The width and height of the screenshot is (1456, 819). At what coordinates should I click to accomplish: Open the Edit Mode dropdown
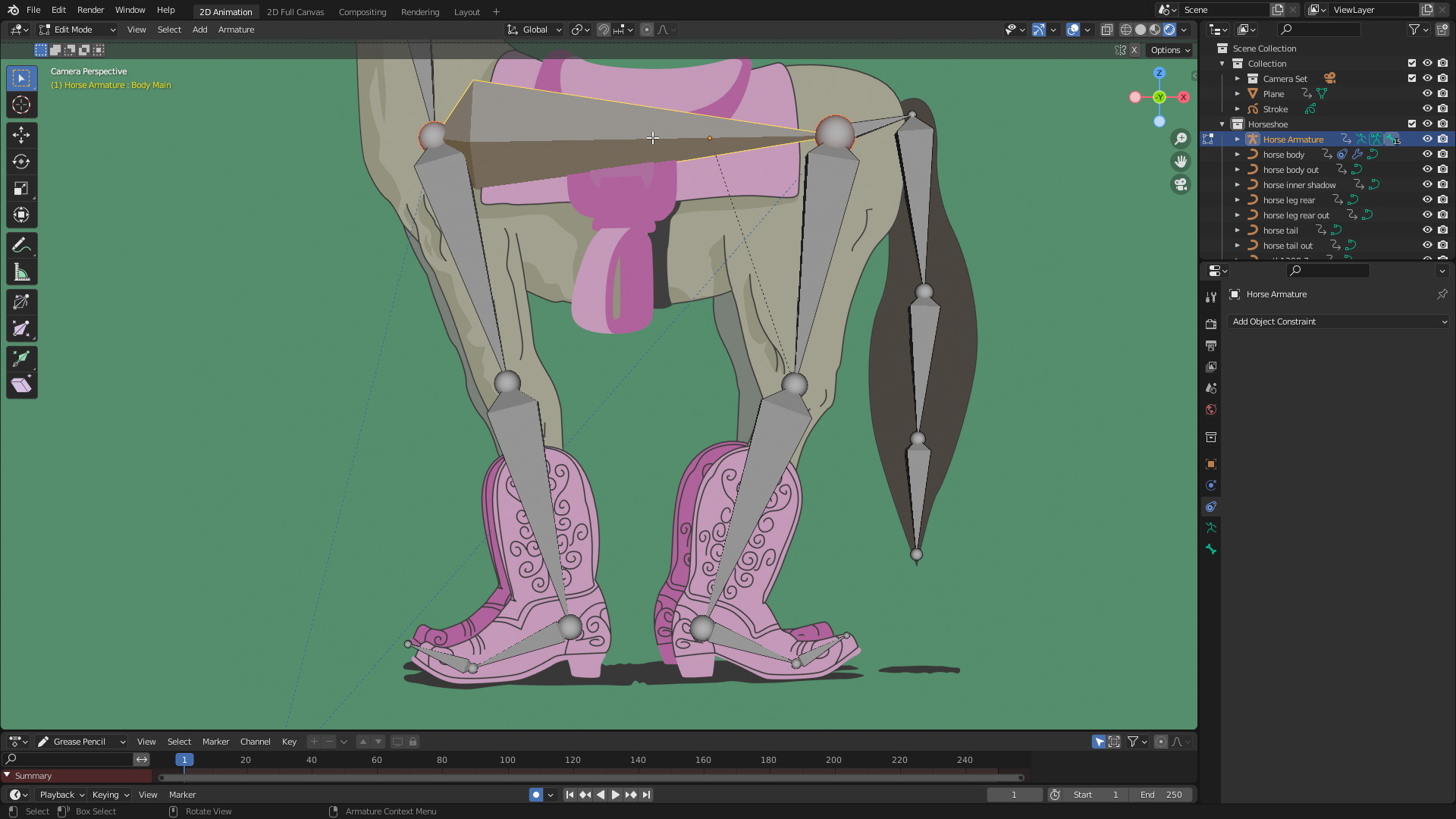pos(77,30)
